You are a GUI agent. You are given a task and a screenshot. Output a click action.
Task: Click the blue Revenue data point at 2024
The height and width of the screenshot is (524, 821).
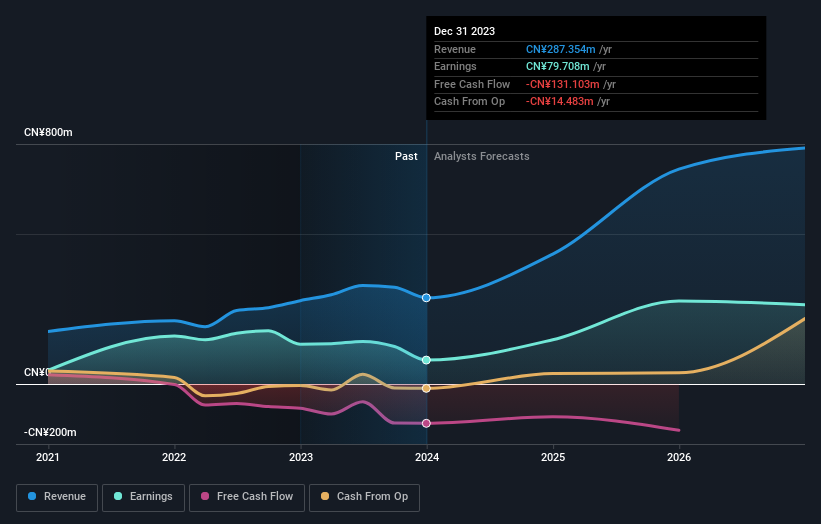pos(426,298)
